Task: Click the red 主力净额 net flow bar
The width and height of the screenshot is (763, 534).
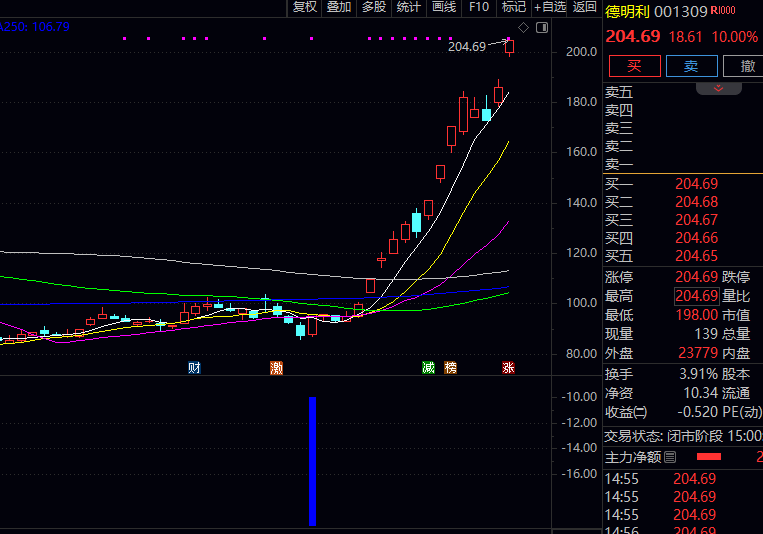Action: pos(708,457)
